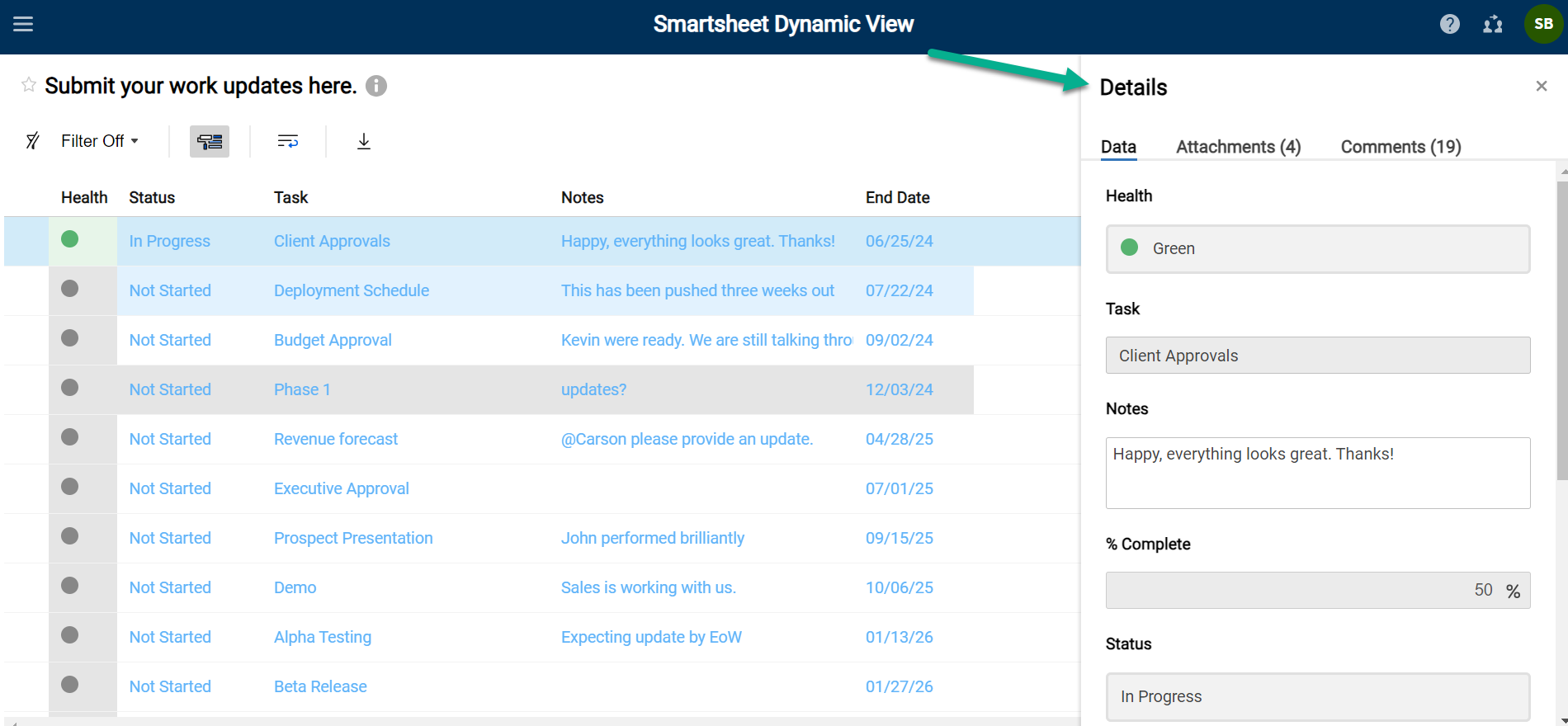Sort by the Health column header

tap(84, 197)
